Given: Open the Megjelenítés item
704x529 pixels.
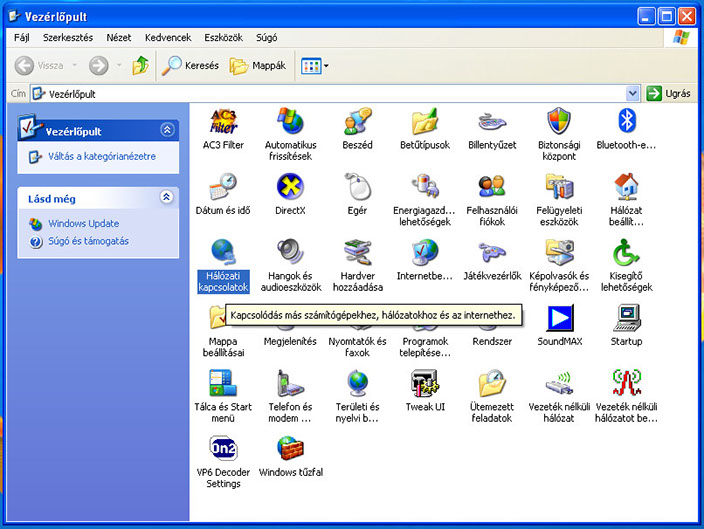Looking at the screenshot, I should 290,341.
